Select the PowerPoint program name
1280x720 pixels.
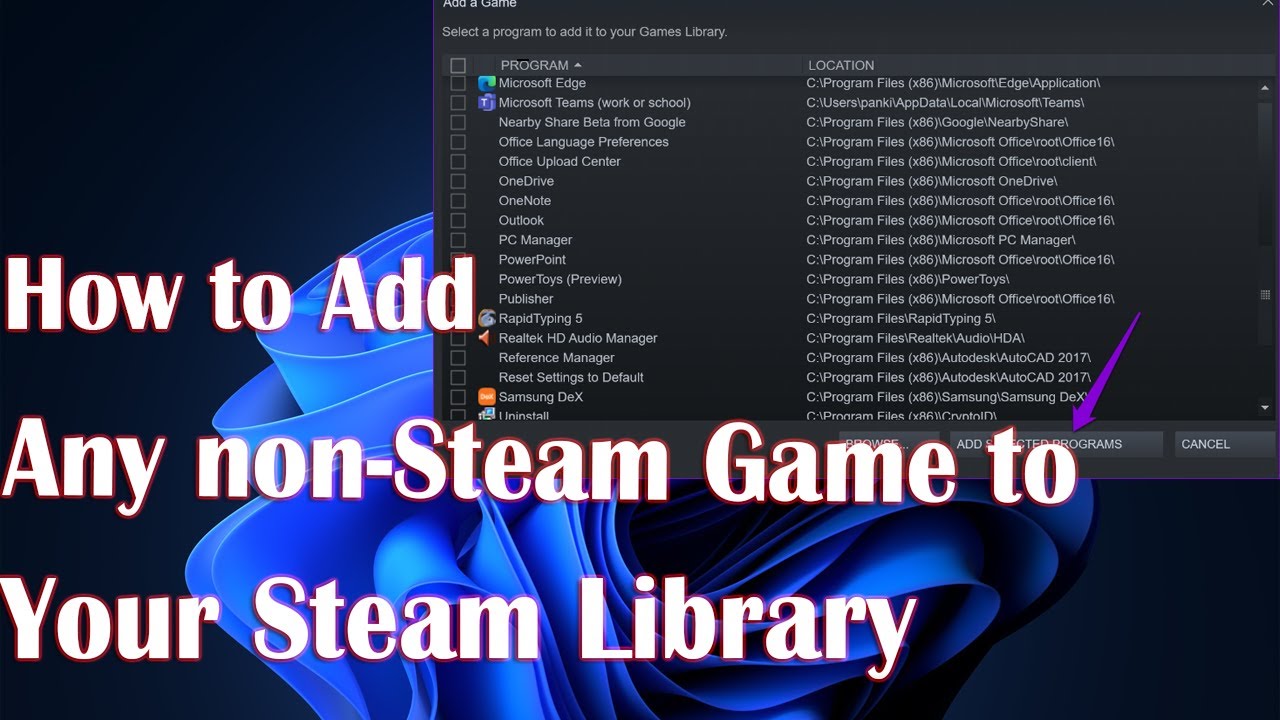pyautogui.click(x=532, y=260)
